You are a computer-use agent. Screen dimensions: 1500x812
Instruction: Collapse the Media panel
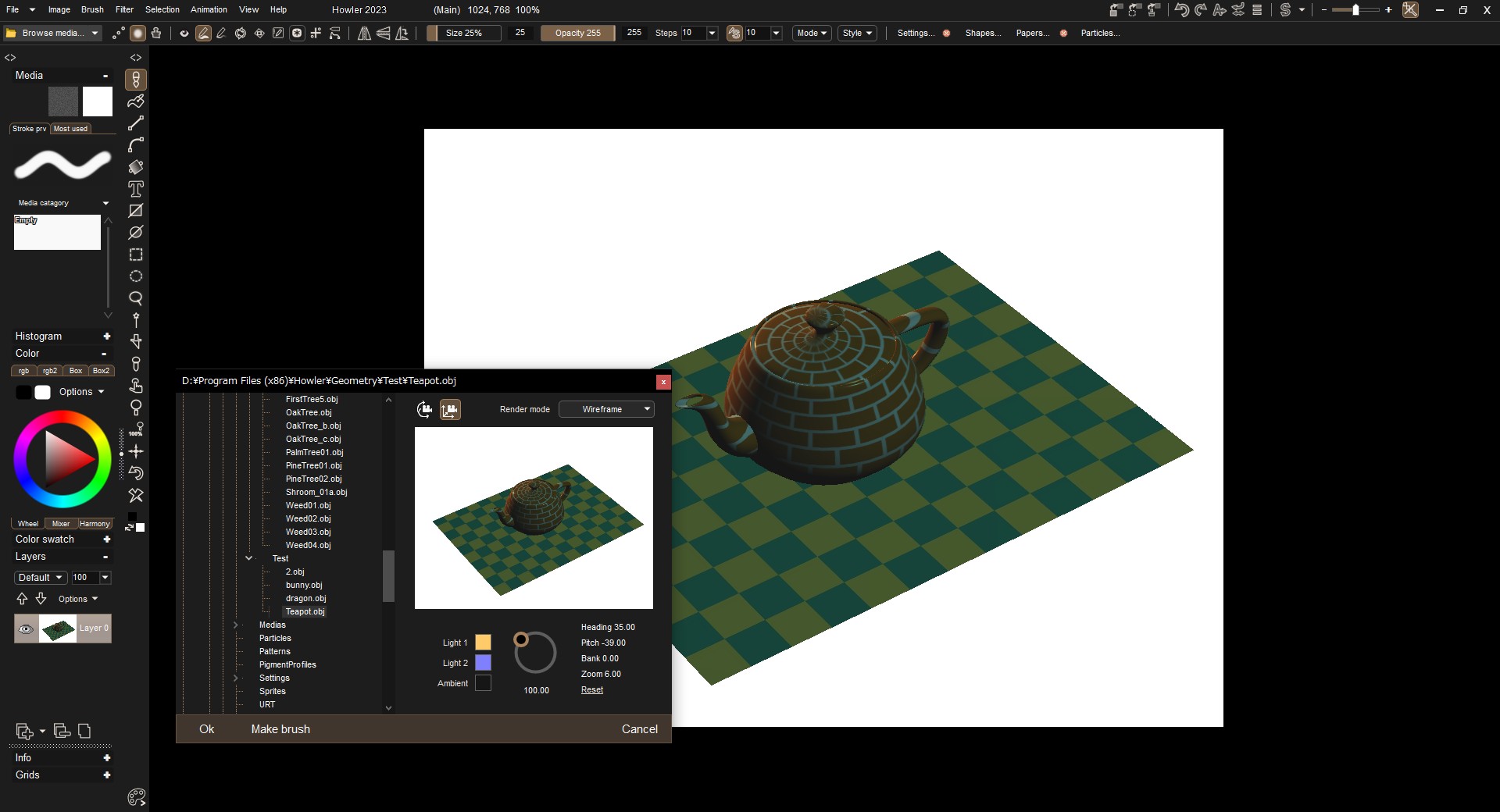click(x=105, y=76)
